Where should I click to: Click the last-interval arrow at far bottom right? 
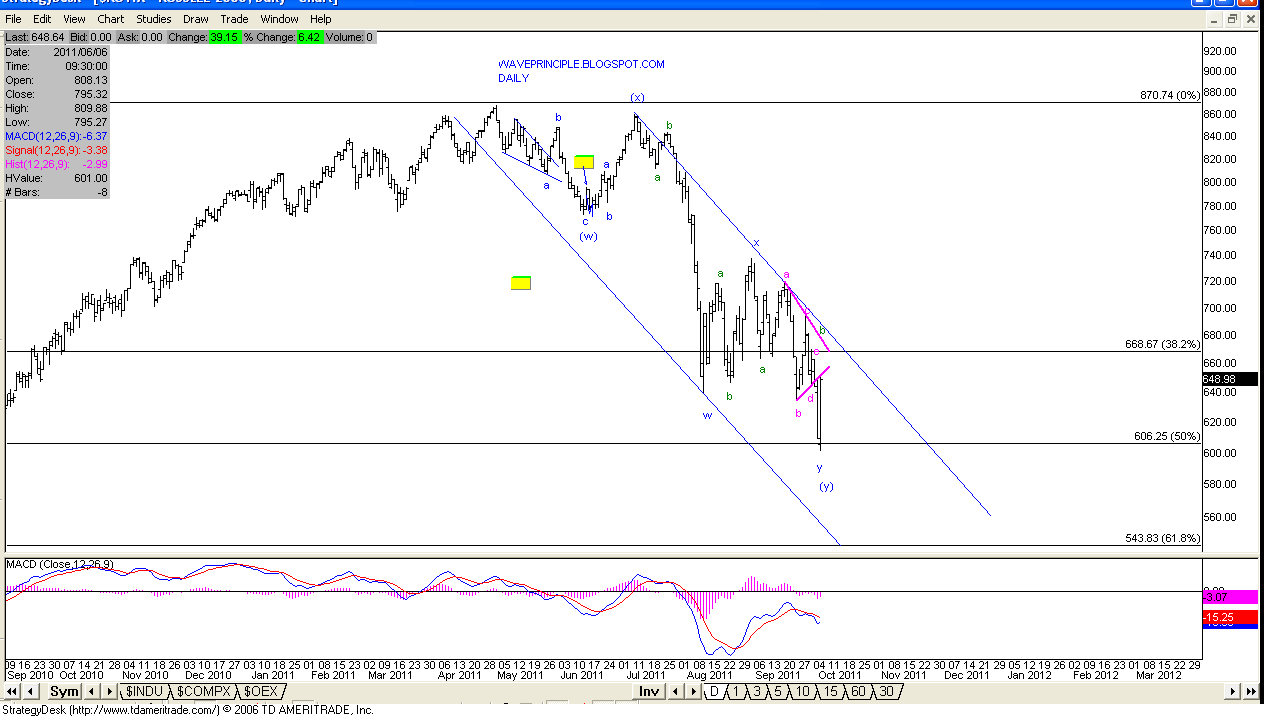1249,691
